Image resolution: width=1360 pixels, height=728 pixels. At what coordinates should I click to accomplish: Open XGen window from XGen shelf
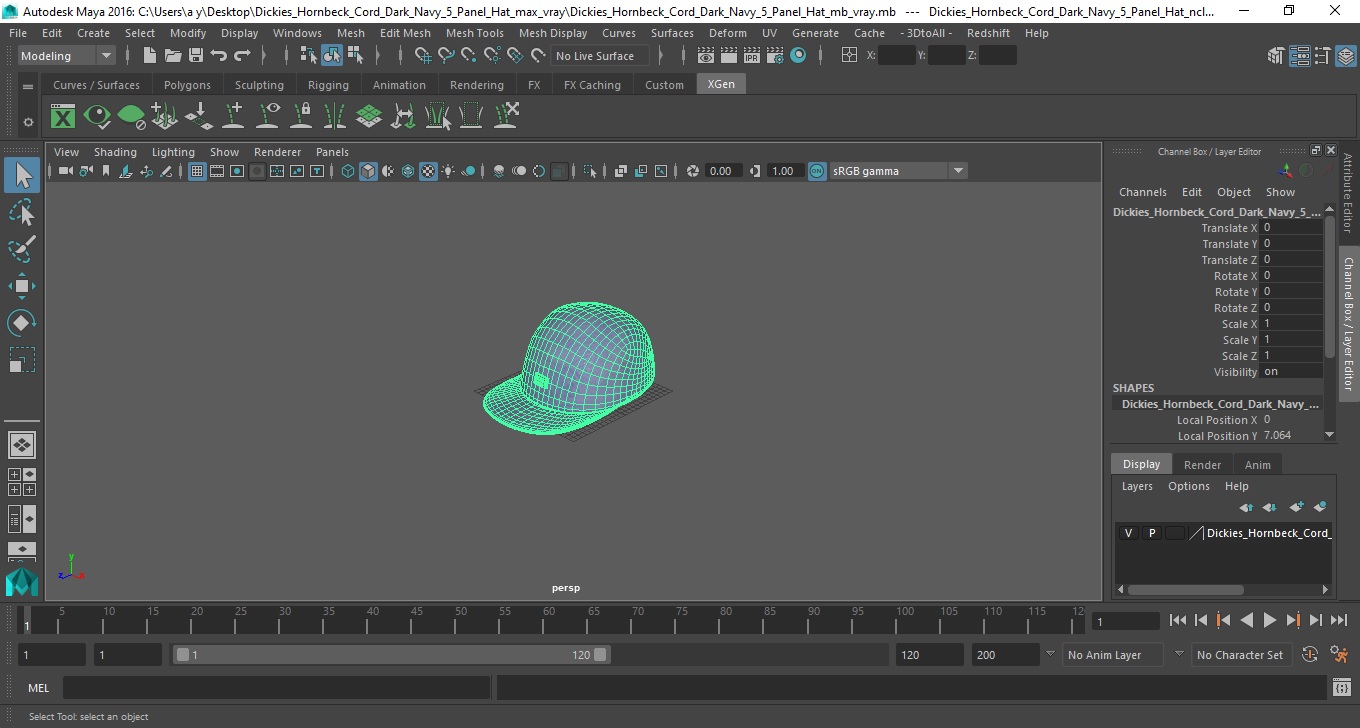click(63, 117)
